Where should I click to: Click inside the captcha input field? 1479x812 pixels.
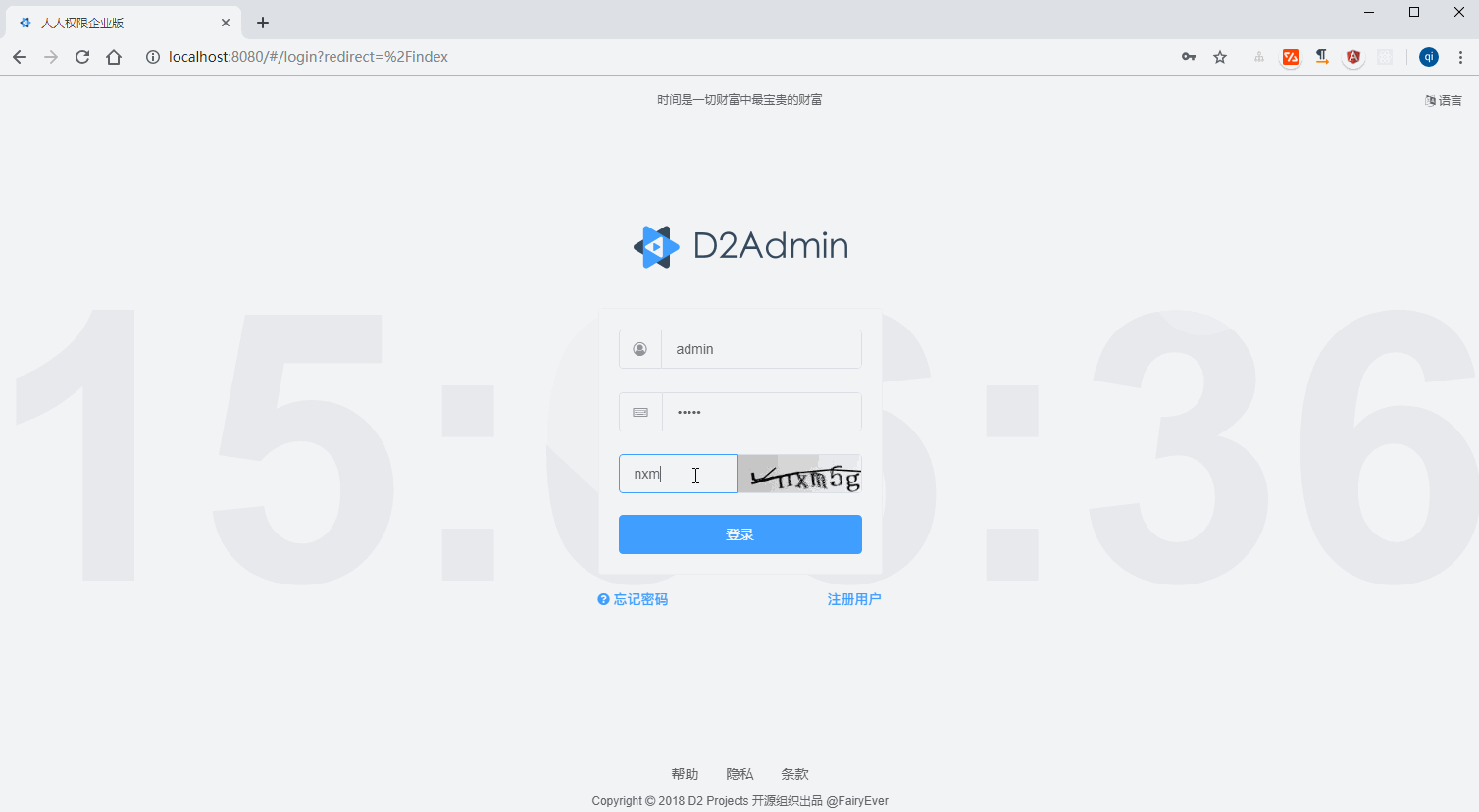point(677,474)
